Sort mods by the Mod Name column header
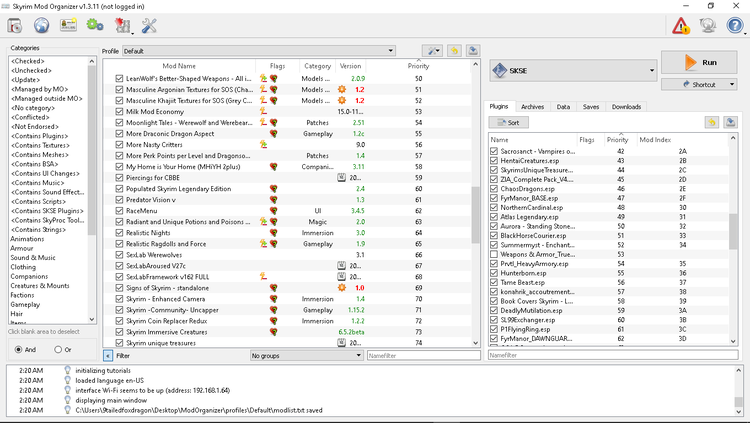Screen dimensions: 750x423 (x=179, y=66)
